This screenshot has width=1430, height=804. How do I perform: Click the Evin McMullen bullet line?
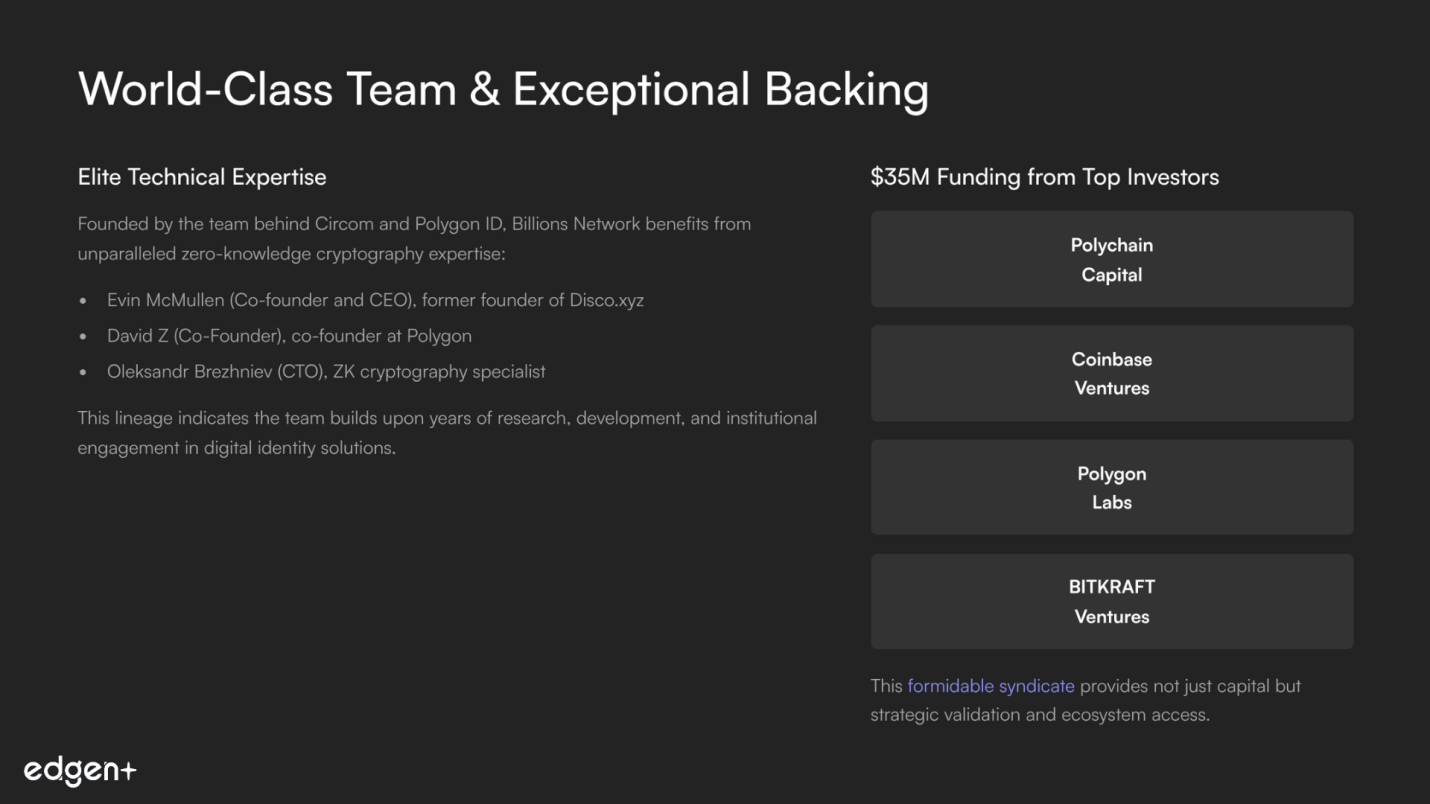point(375,300)
